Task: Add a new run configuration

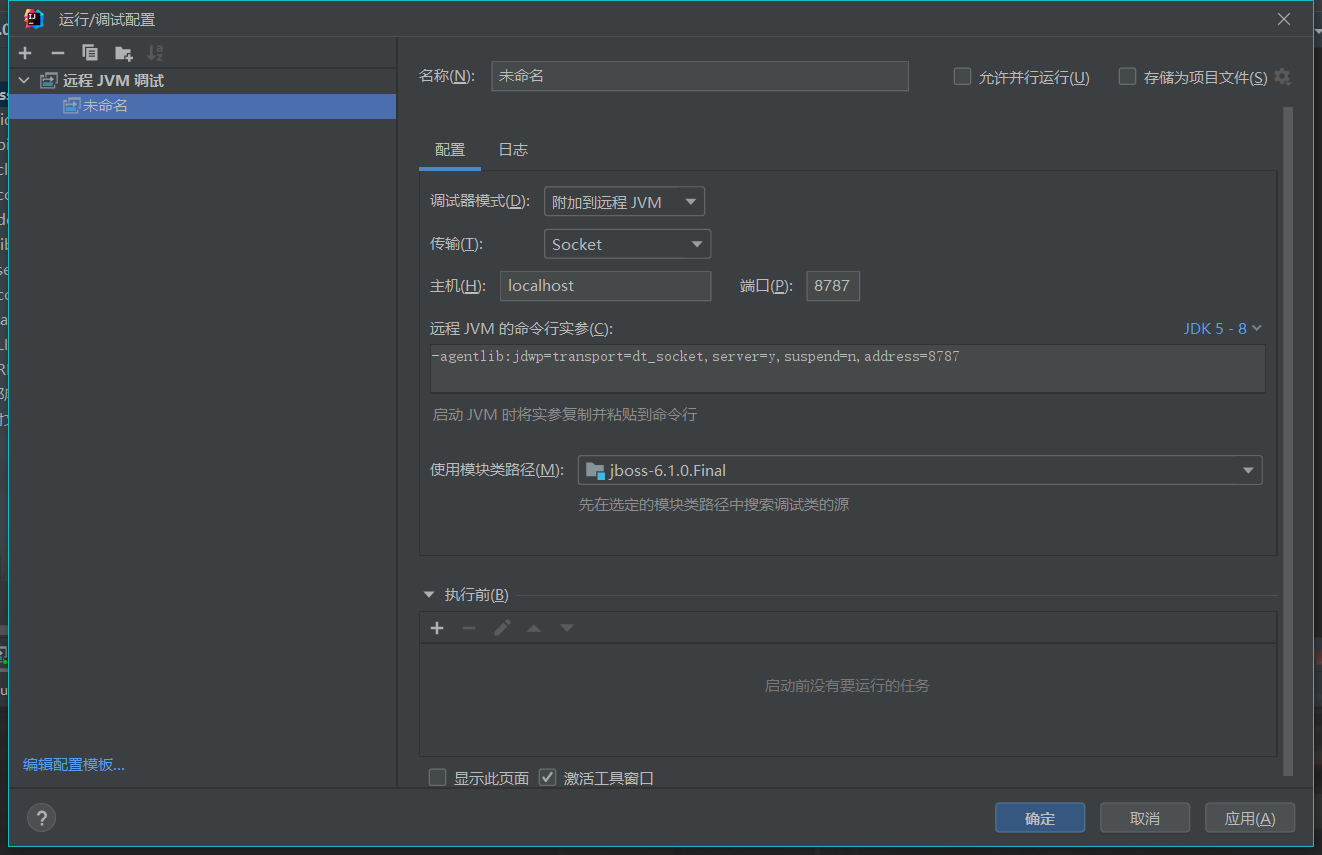Action: tap(24, 52)
